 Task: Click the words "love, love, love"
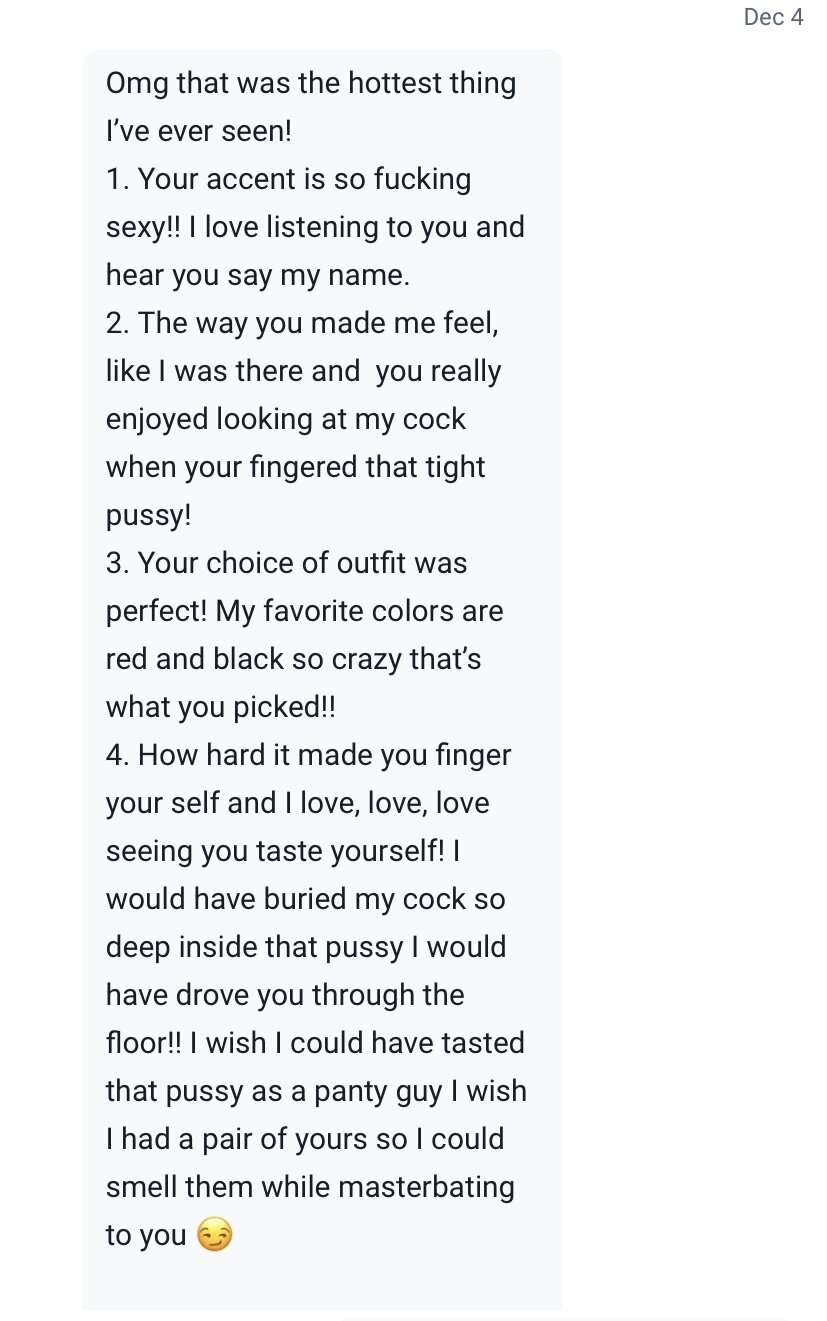coord(395,803)
